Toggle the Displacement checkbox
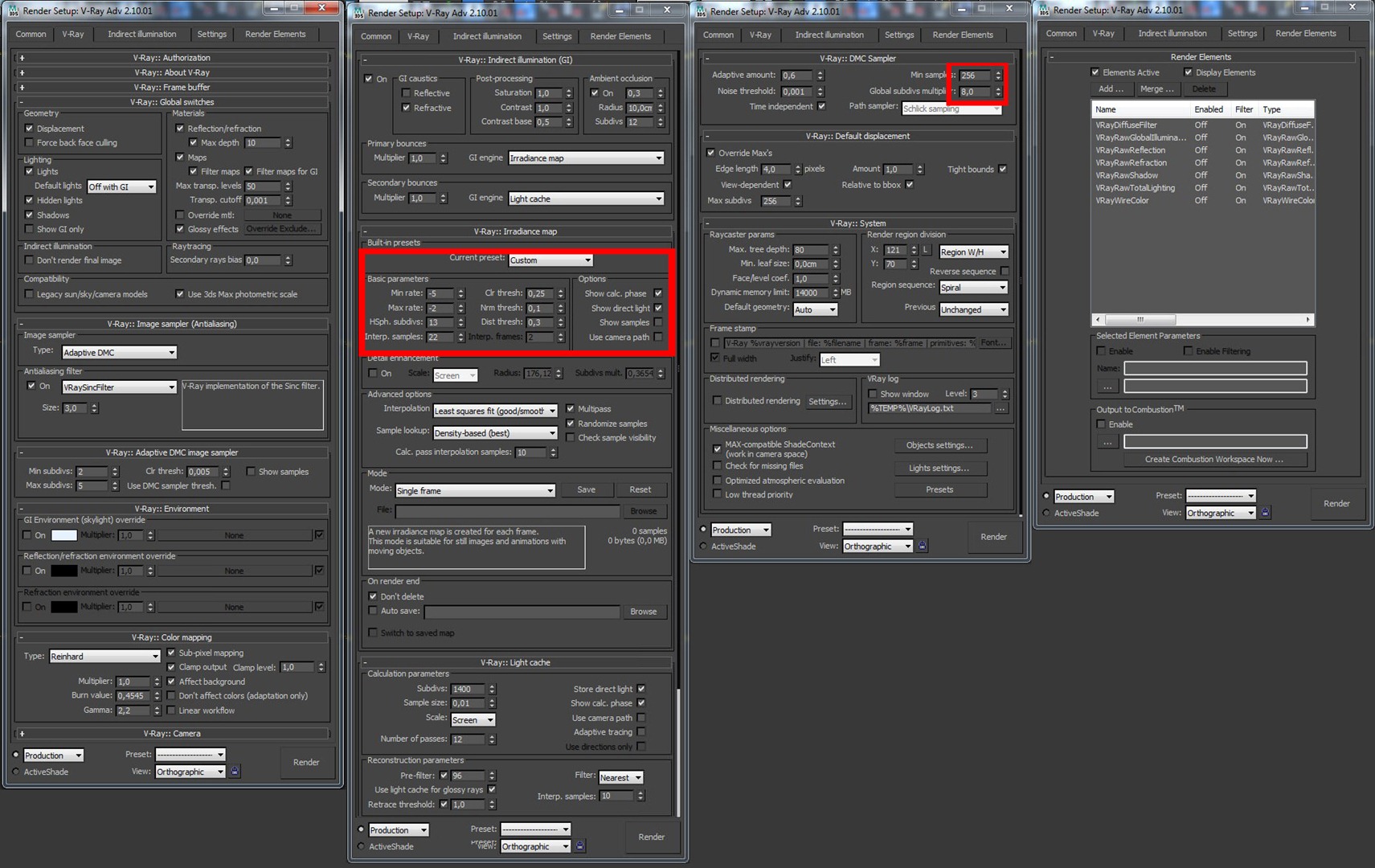This screenshot has width=1375, height=868. point(29,129)
